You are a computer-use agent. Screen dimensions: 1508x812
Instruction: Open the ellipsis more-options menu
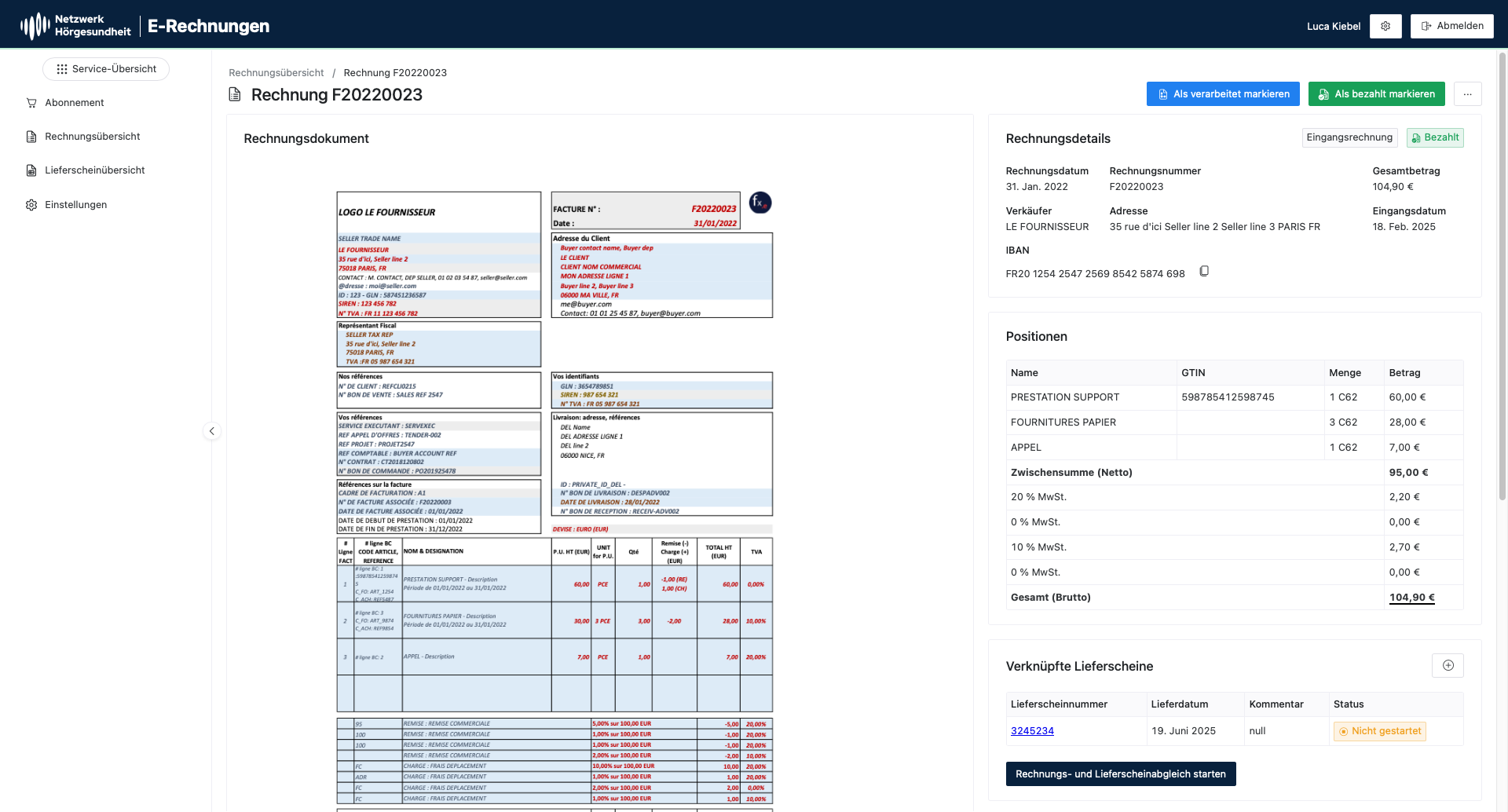tap(1468, 93)
